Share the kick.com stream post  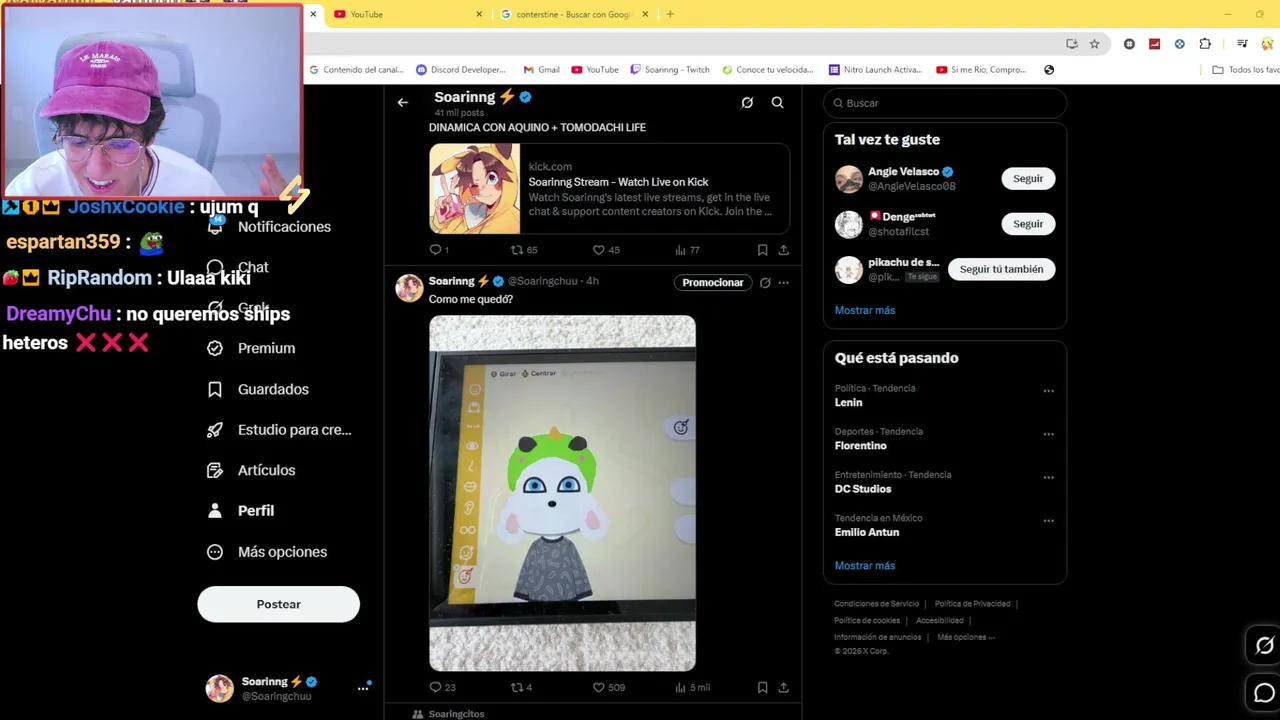pyautogui.click(x=783, y=250)
